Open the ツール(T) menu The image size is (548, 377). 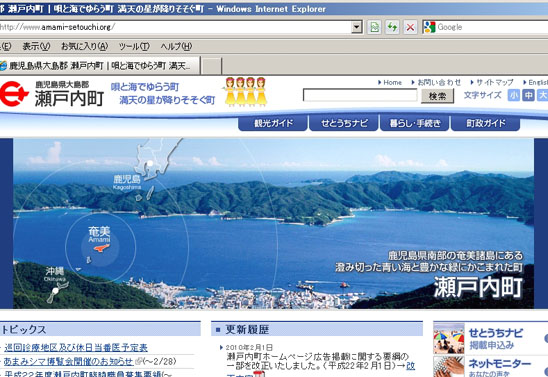[134, 46]
